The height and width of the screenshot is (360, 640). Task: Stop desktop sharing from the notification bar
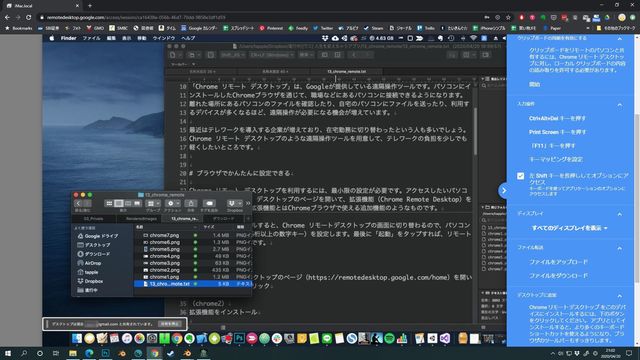pyautogui.click(x=170, y=324)
